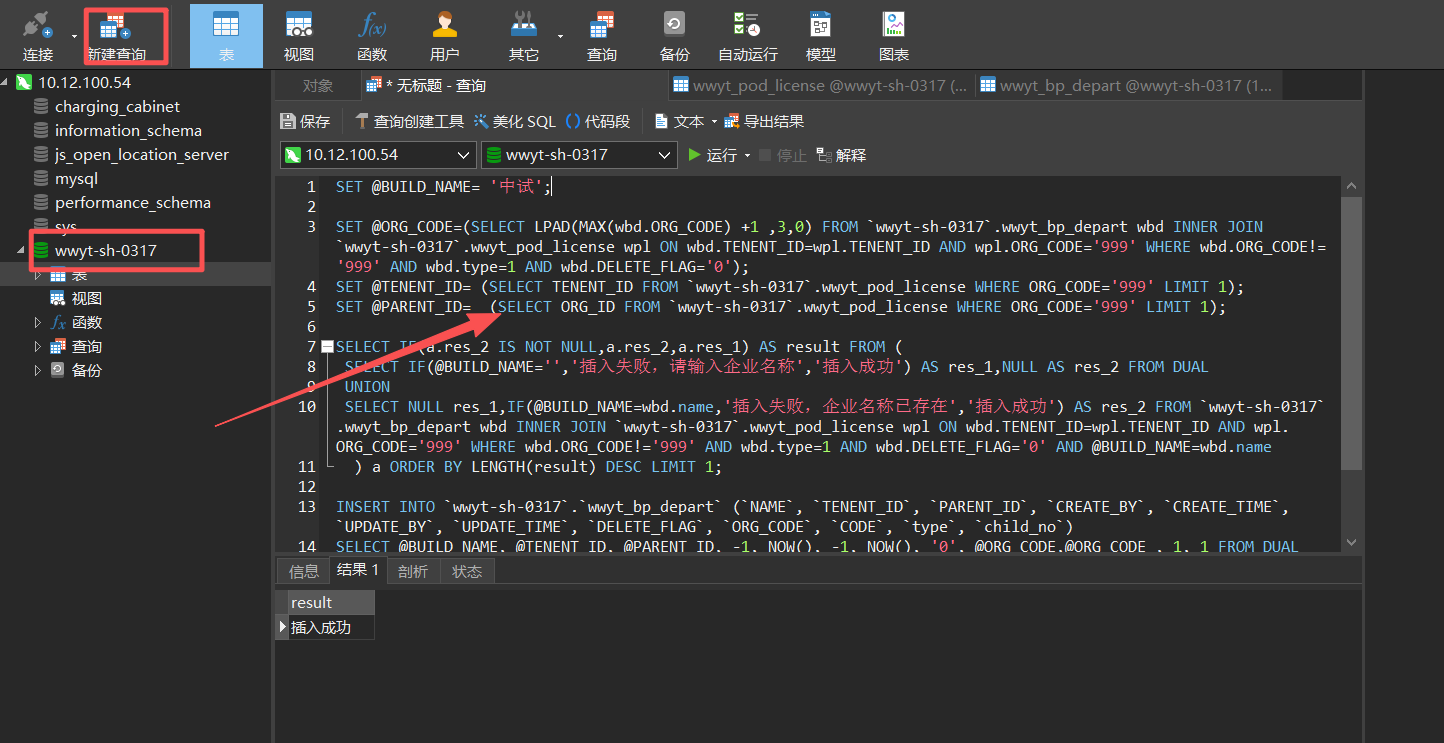Open the 自动运行 automation toolbar icon

point(747,35)
